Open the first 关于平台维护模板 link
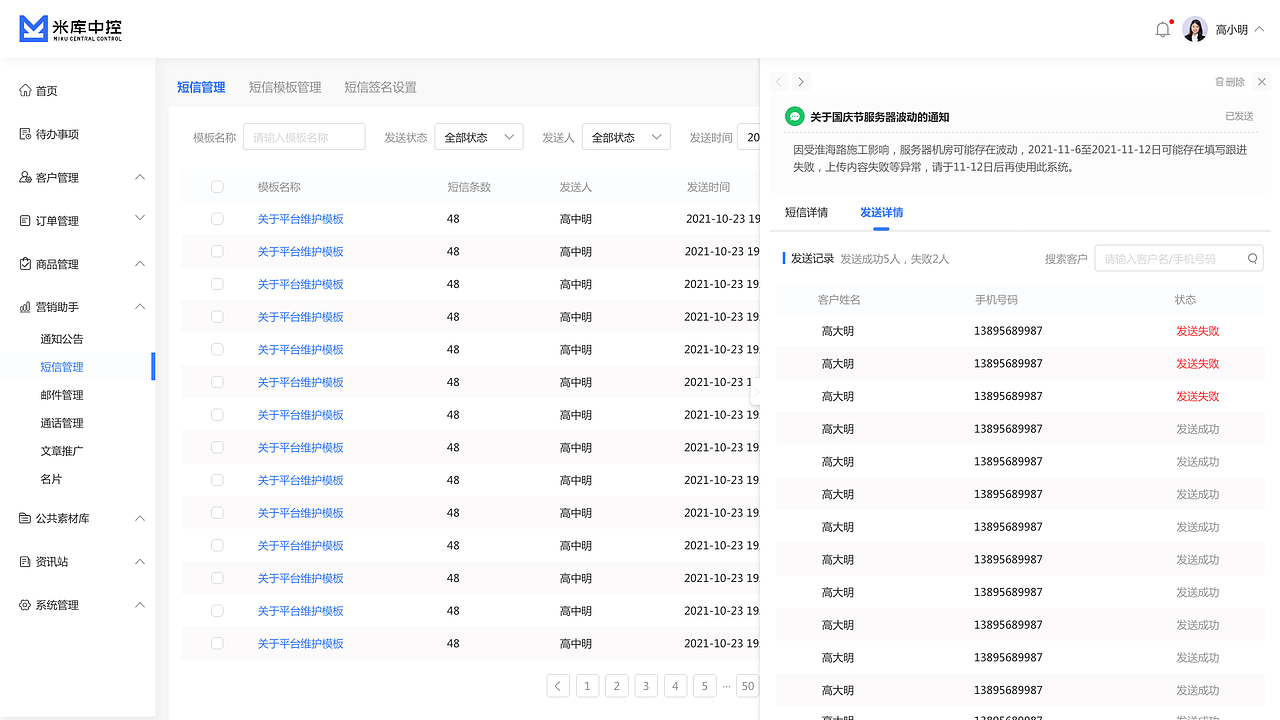 pos(300,219)
